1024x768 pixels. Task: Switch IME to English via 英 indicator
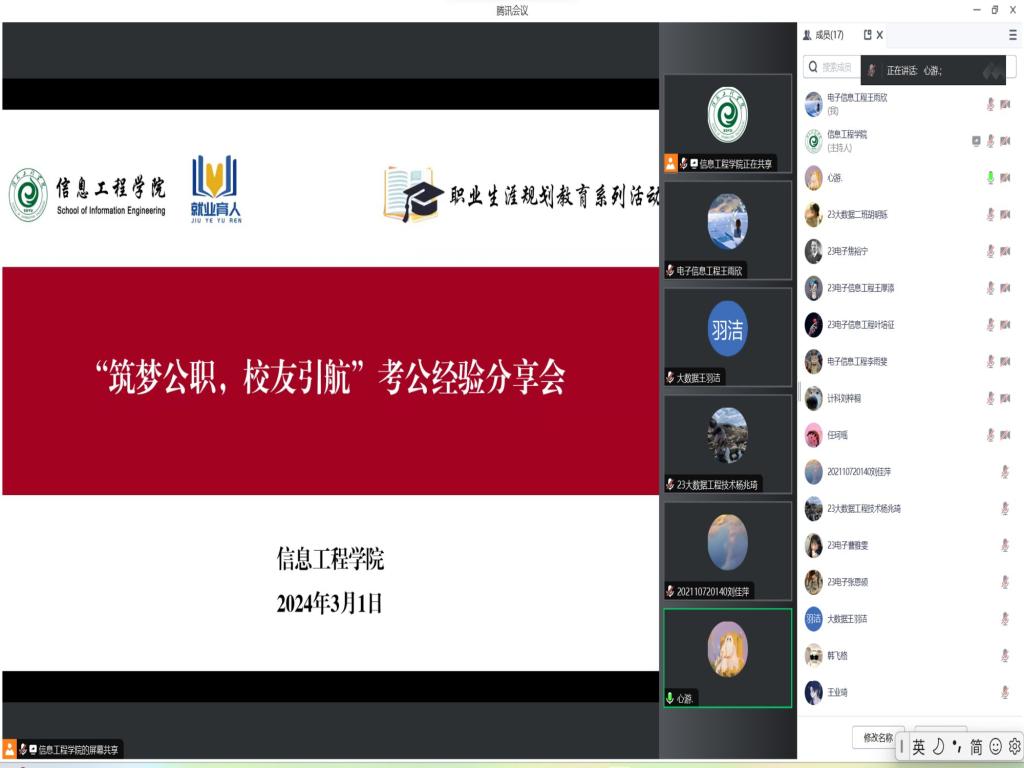(x=918, y=747)
